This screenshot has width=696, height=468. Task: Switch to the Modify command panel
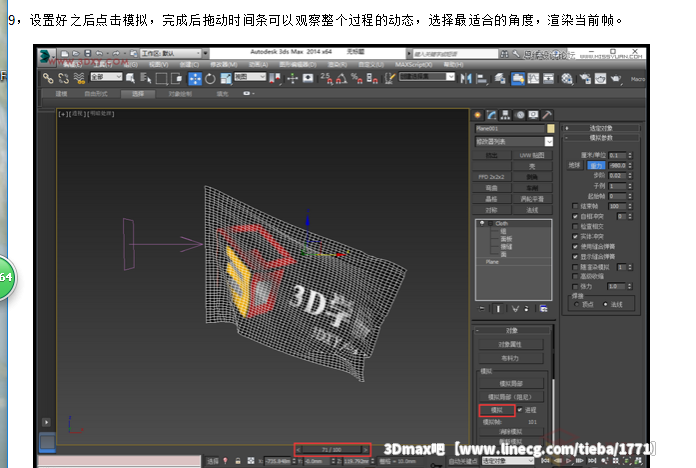tap(491, 115)
